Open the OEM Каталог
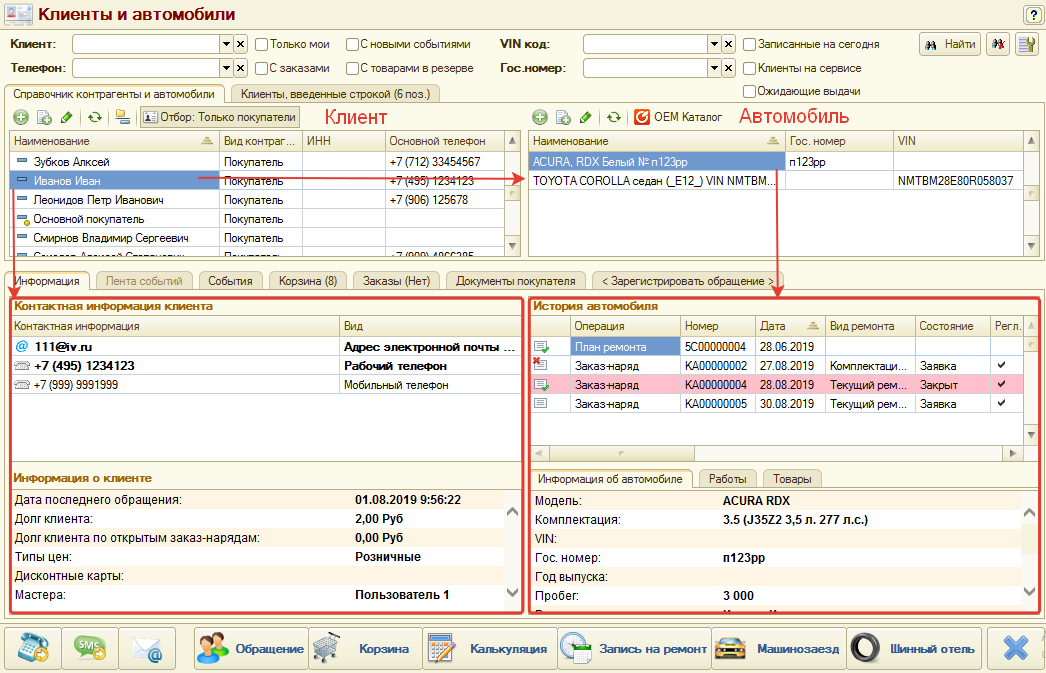The image size is (1046, 673). (x=678, y=117)
